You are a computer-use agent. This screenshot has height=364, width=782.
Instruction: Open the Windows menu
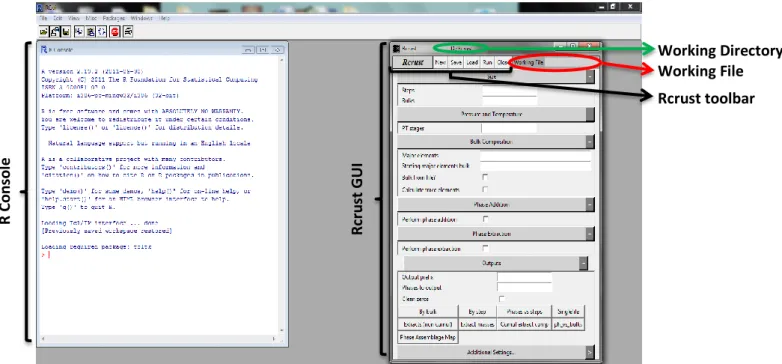tap(142, 18)
